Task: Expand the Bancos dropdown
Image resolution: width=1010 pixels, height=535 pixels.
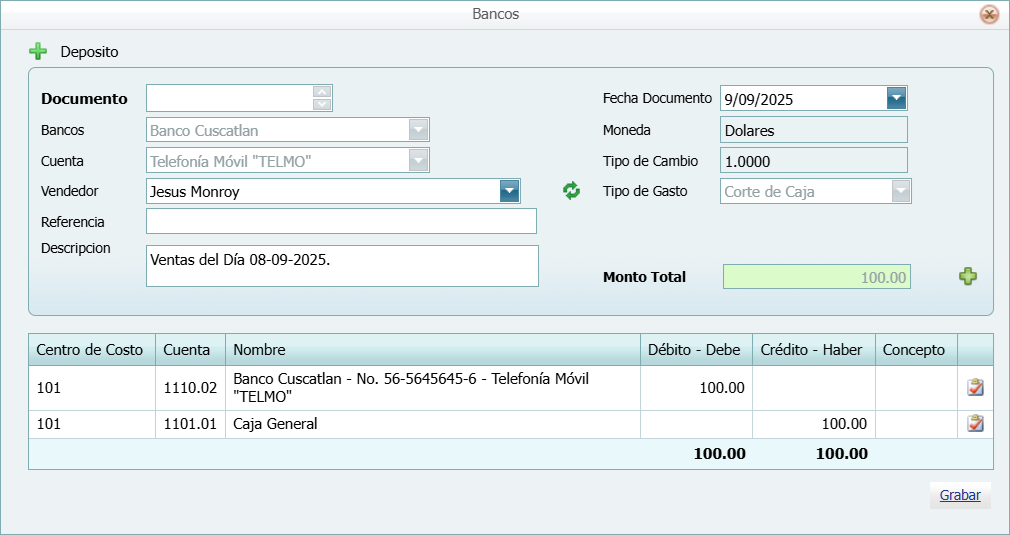Action: 418,130
